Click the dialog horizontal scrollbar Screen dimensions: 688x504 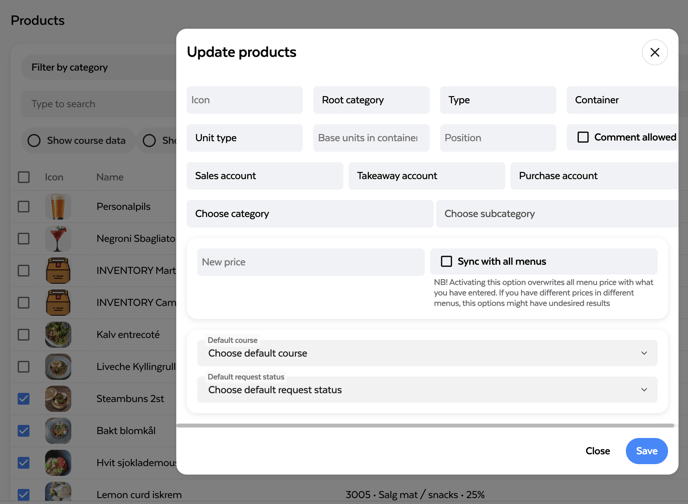pyautogui.click(x=425, y=425)
